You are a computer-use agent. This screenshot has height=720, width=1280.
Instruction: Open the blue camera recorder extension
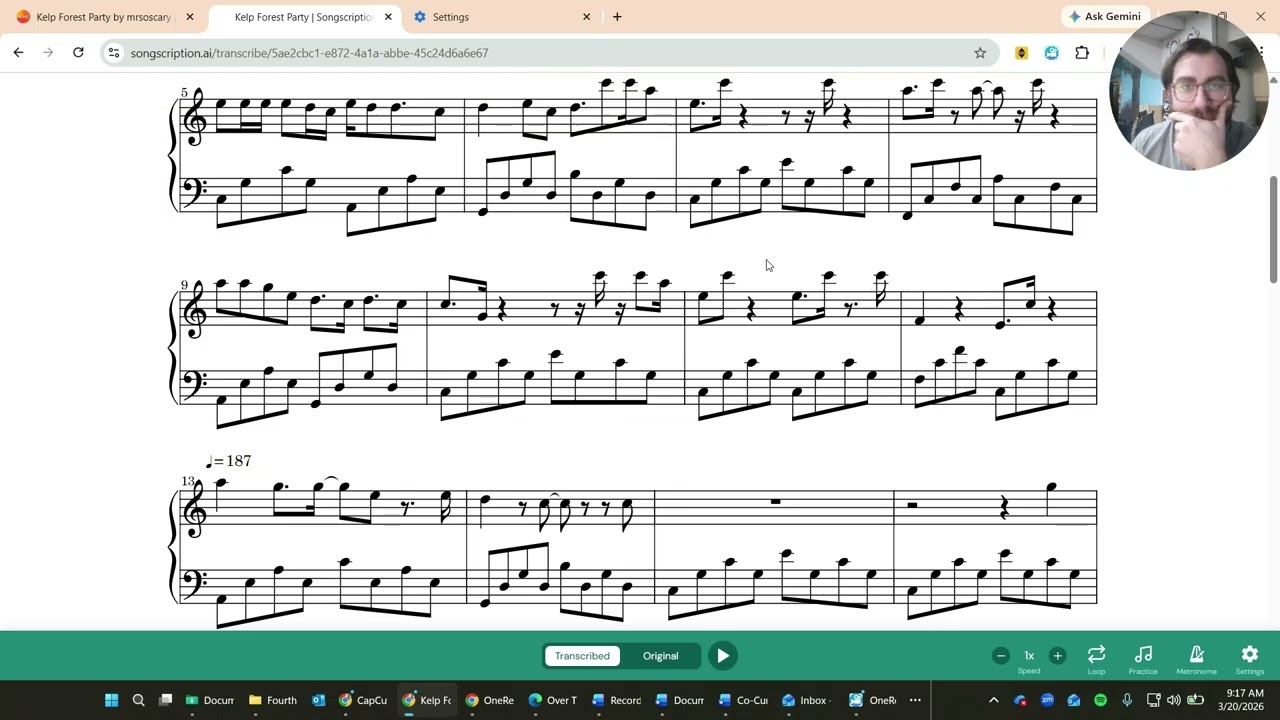click(1051, 53)
